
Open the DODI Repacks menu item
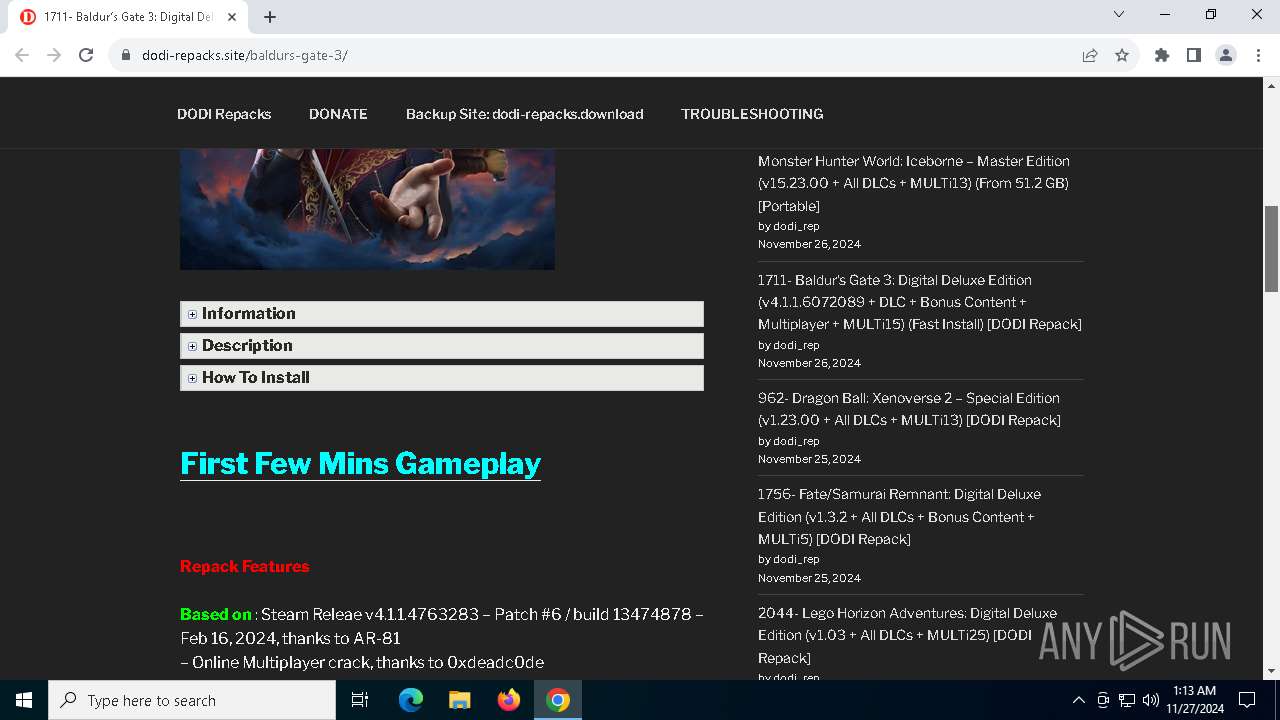pyautogui.click(x=224, y=114)
